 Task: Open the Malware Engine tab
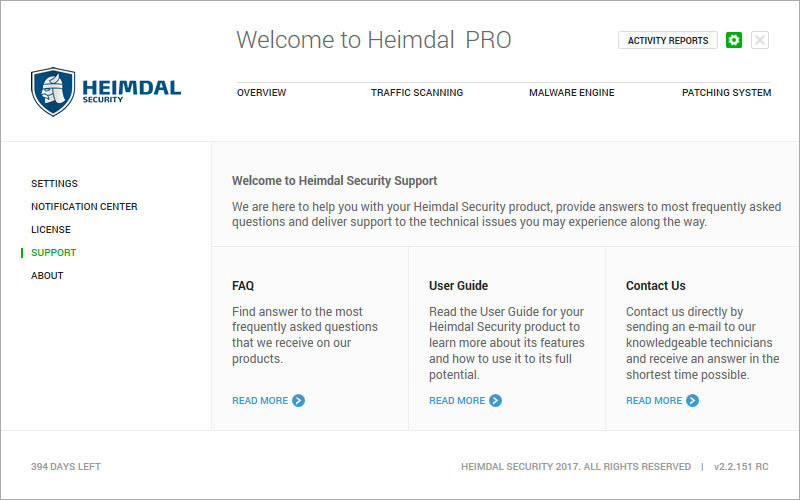click(x=571, y=93)
